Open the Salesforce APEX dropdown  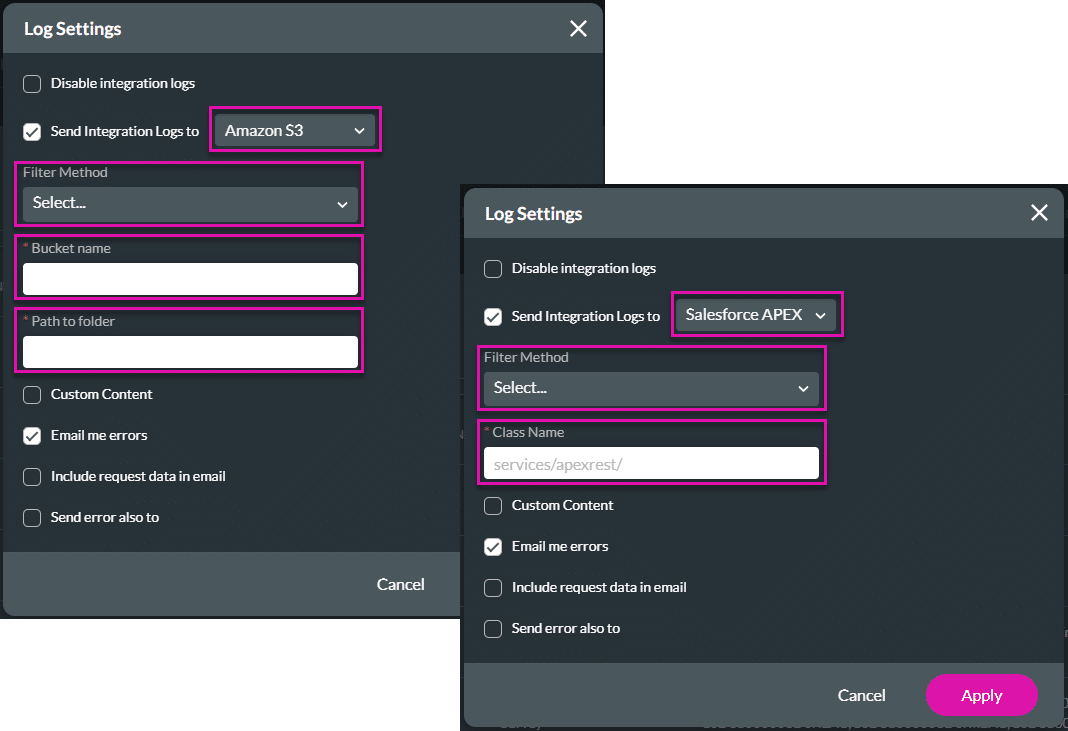tap(756, 314)
